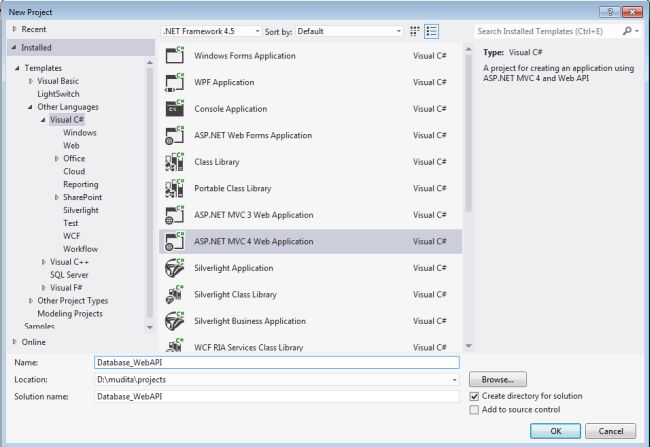Image resolution: width=650 pixels, height=447 pixels.
Task: Click the tree scroll up arrow
Action: (x=150, y=62)
